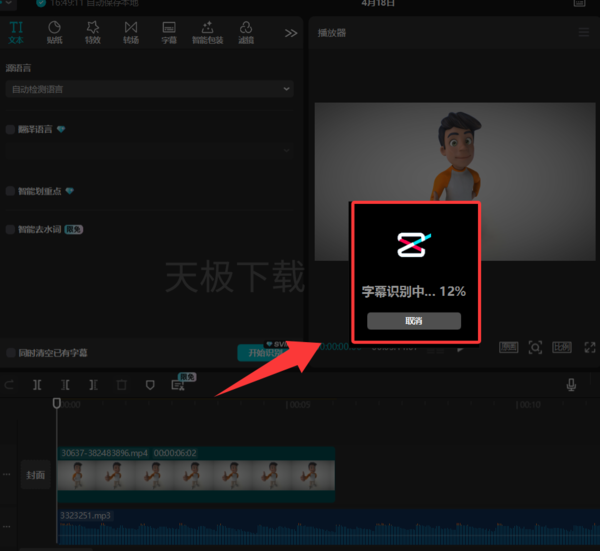
Task: Click the 播放器 panel title
Action: [x=332, y=33]
